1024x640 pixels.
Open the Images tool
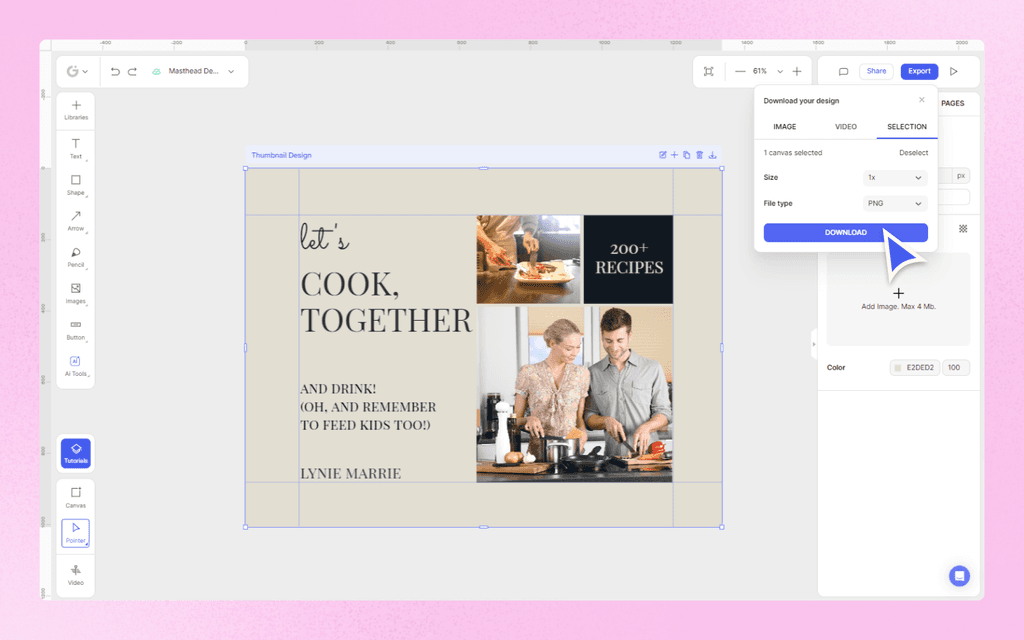pos(76,294)
